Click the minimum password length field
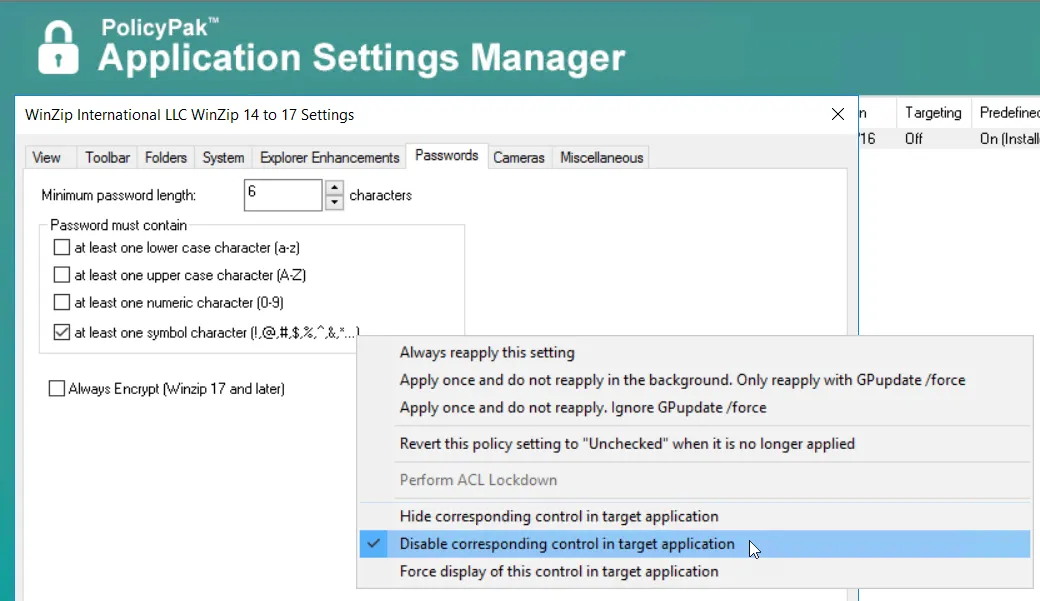This screenshot has height=601, width=1040. point(283,195)
